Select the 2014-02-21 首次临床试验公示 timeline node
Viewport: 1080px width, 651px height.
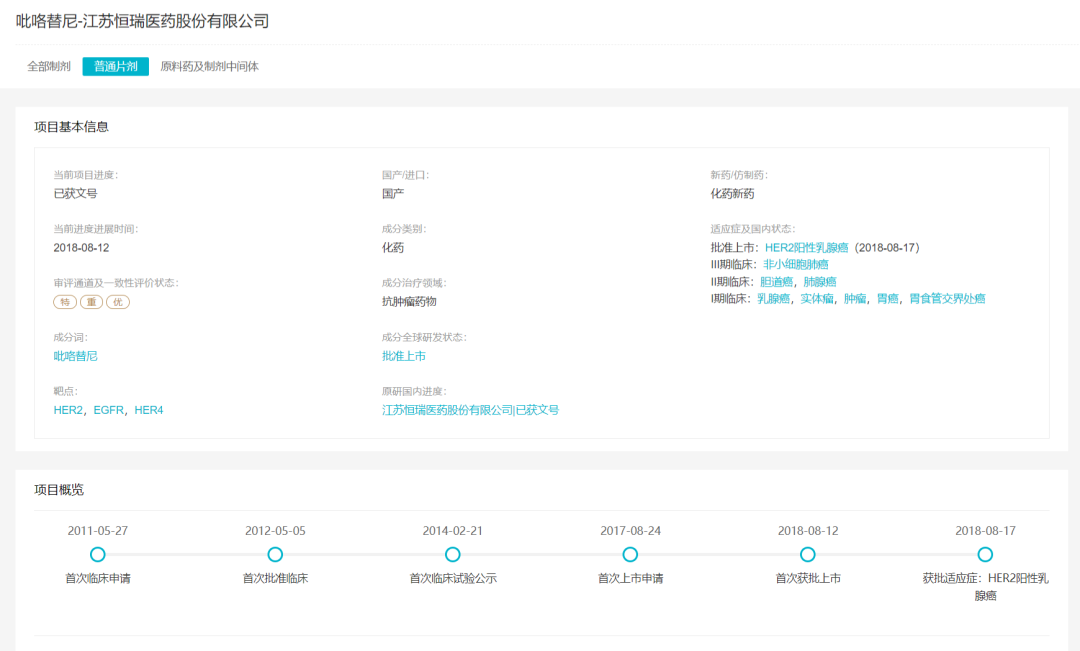[453, 555]
